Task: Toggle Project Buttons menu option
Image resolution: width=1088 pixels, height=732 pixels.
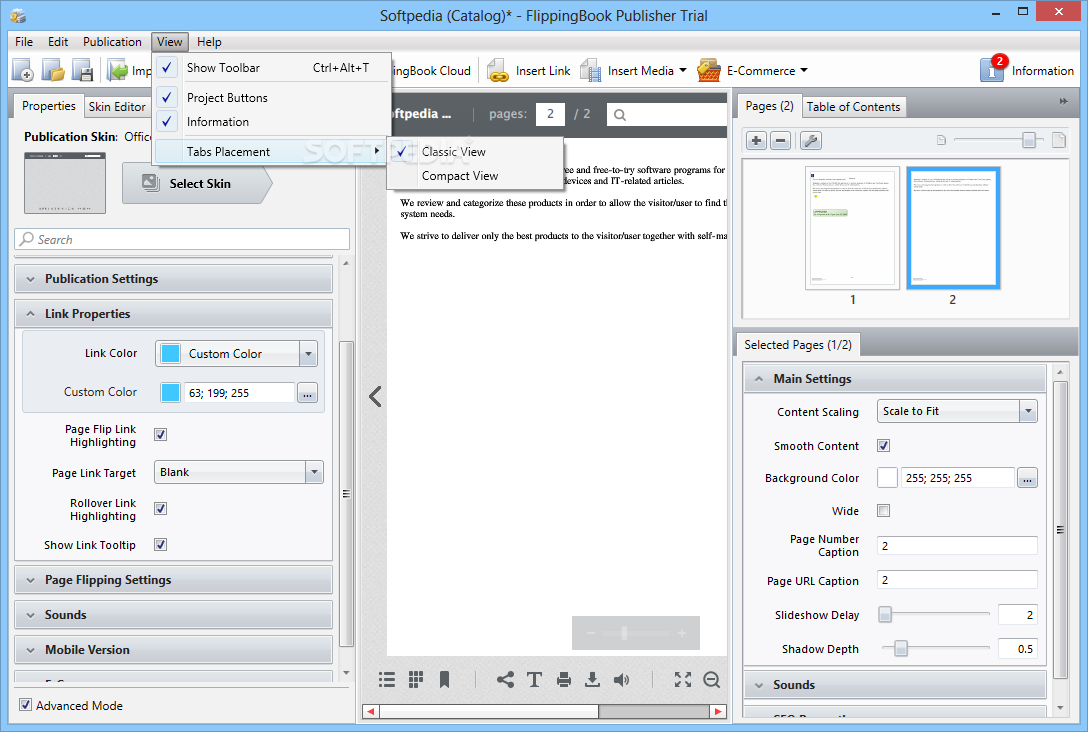Action: tap(271, 97)
